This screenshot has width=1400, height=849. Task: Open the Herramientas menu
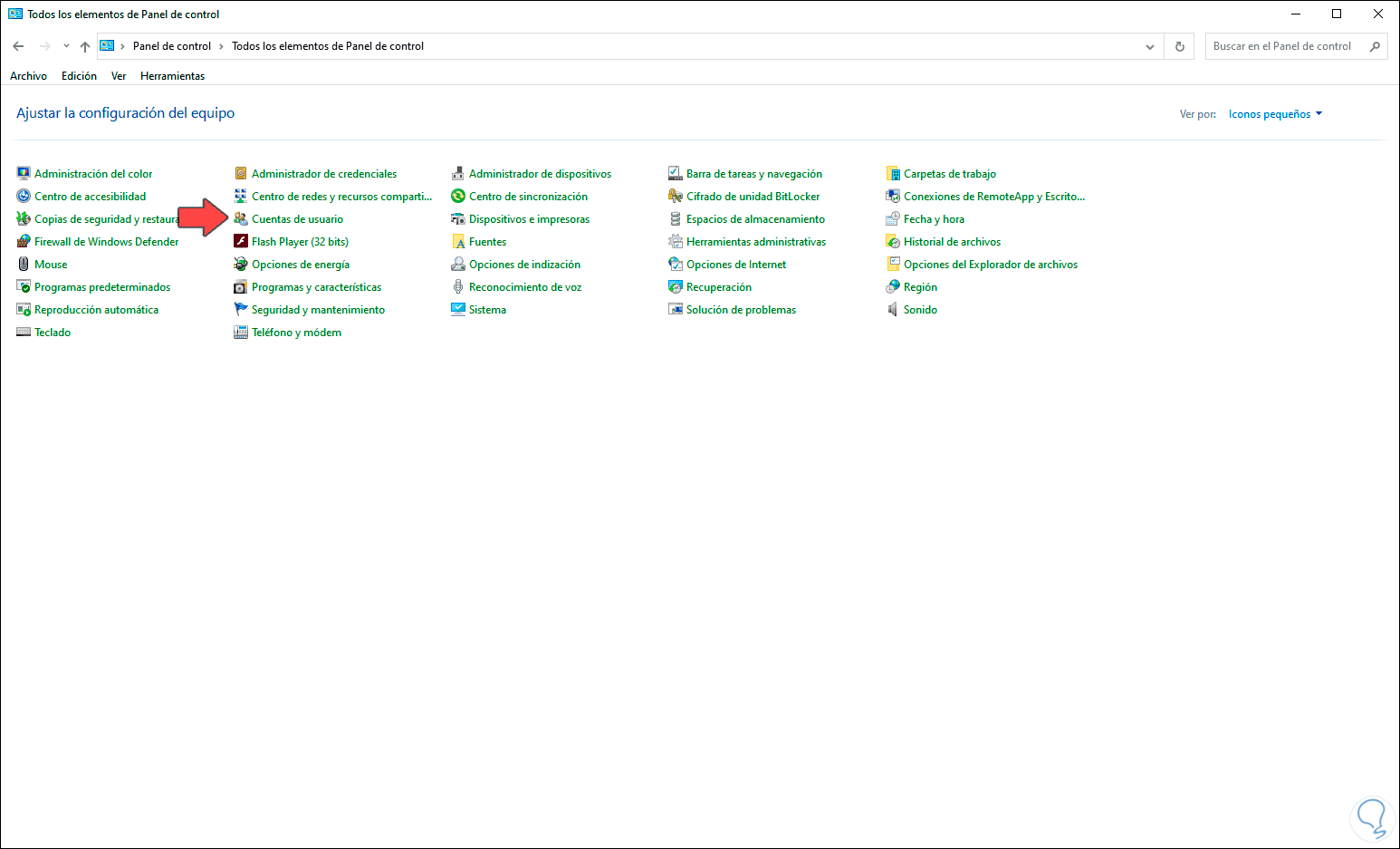(x=172, y=76)
